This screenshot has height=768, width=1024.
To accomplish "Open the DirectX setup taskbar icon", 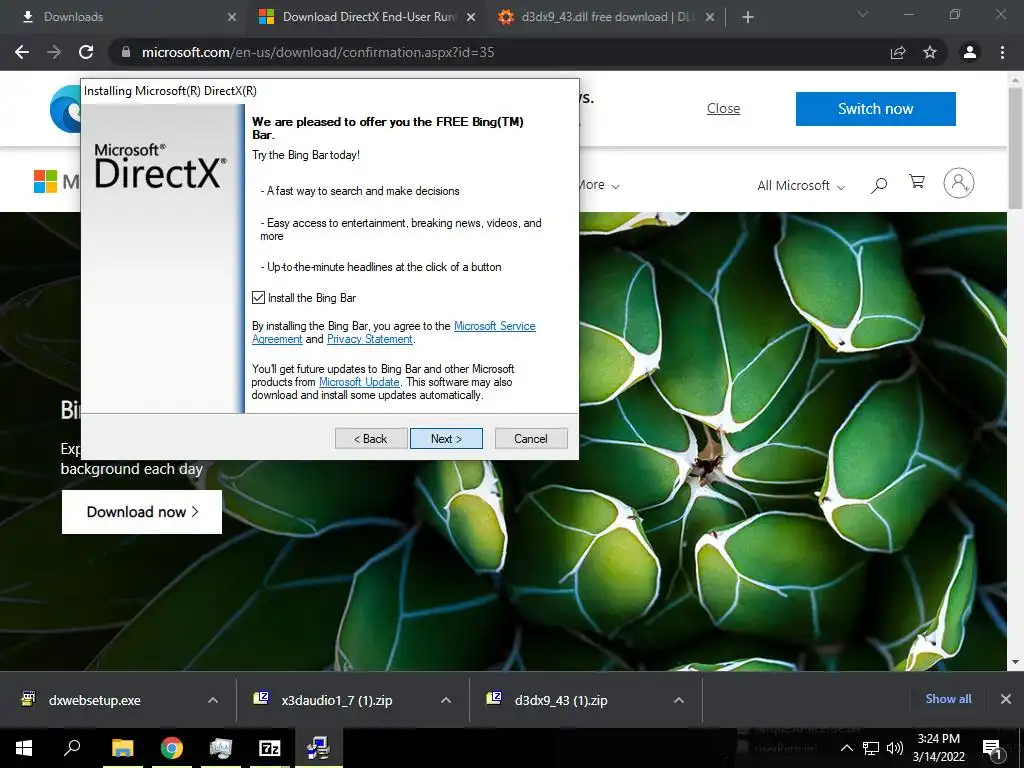I will click(x=319, y=748).
